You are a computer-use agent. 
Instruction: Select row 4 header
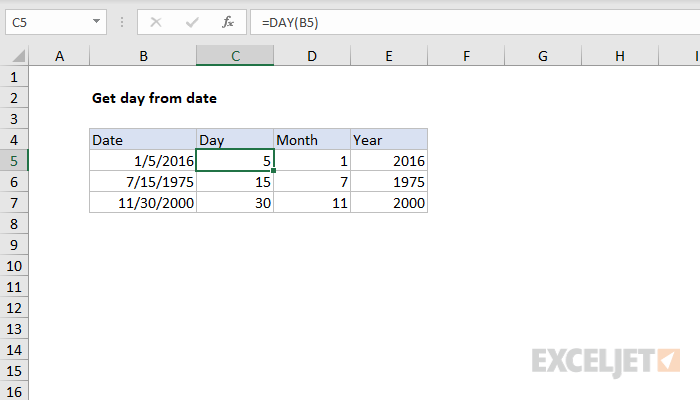(14, 140)
